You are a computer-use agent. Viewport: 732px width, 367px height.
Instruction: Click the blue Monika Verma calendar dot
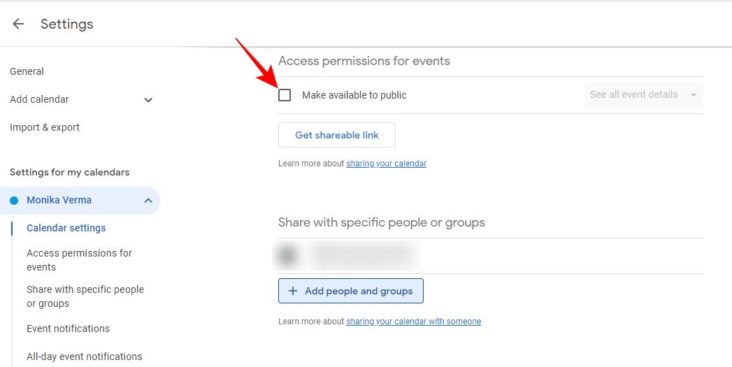tap(14, 200)
